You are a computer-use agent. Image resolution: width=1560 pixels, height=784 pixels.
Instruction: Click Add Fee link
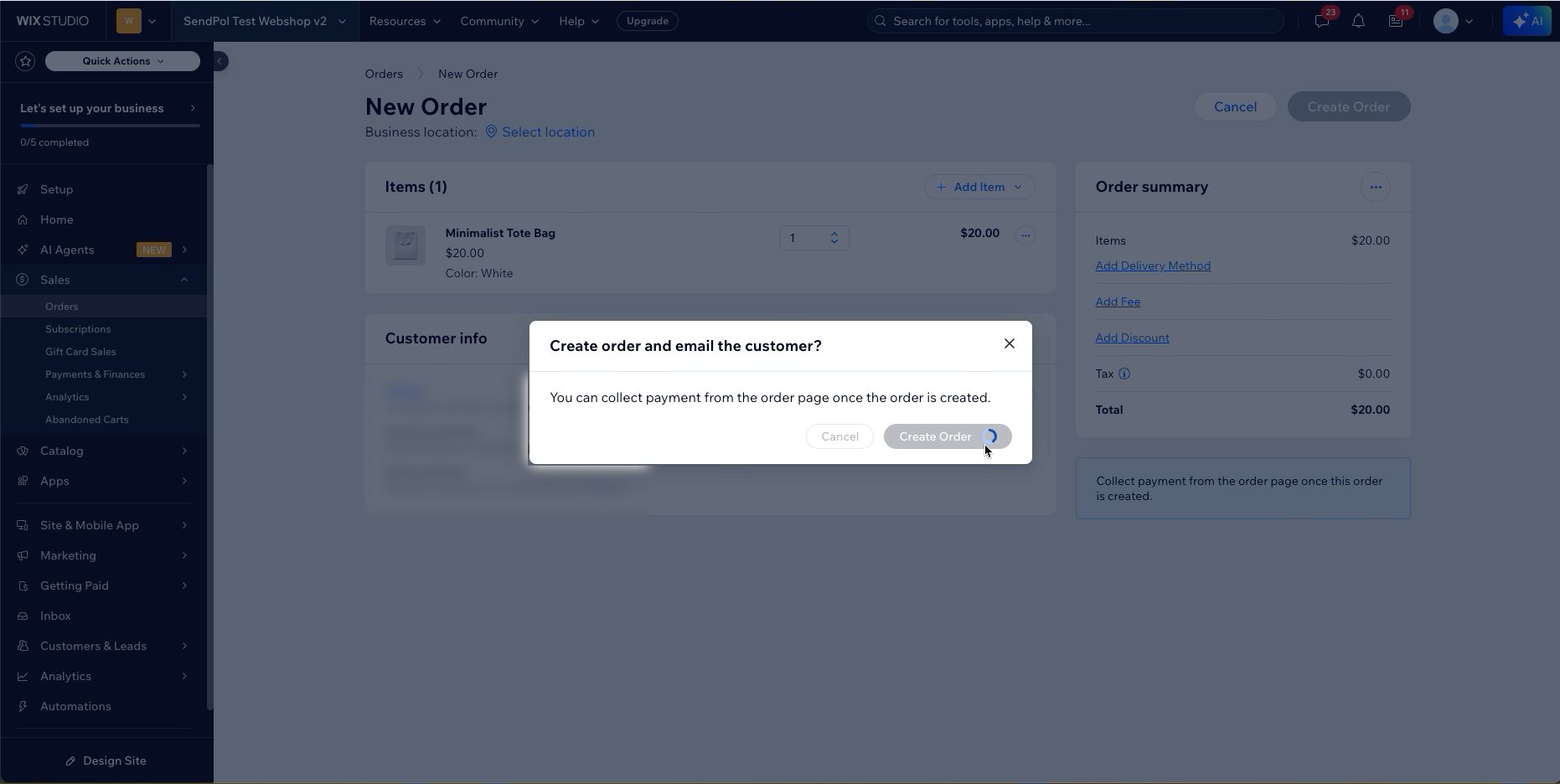click(x=1118, y=302)
